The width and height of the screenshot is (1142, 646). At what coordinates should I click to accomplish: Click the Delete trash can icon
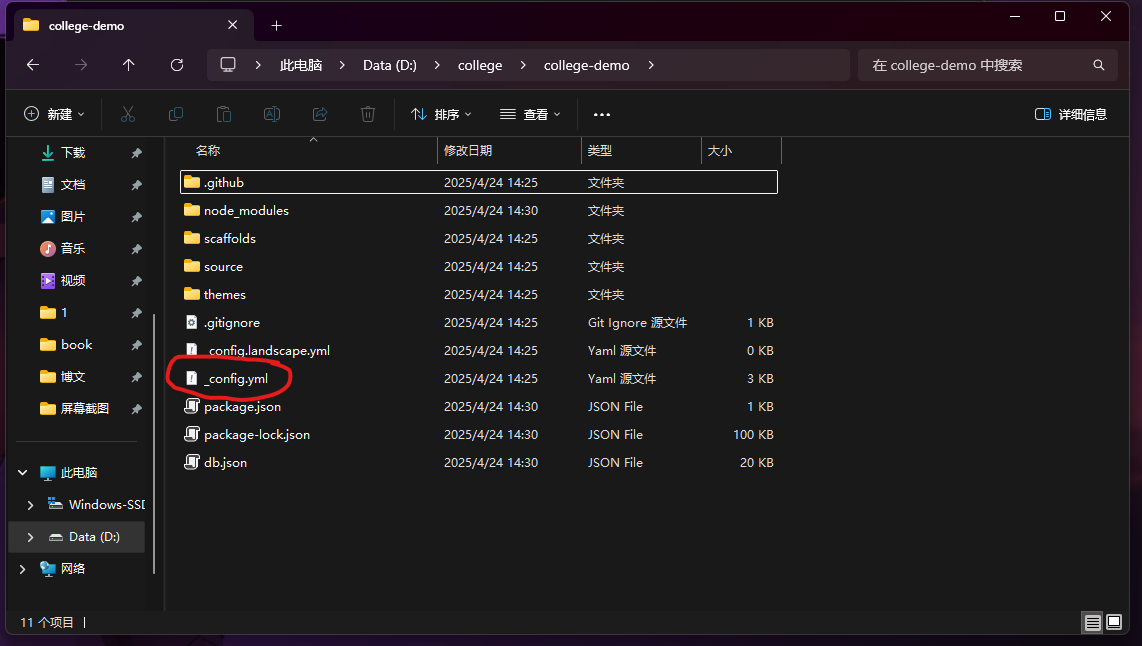pos(368,114)
